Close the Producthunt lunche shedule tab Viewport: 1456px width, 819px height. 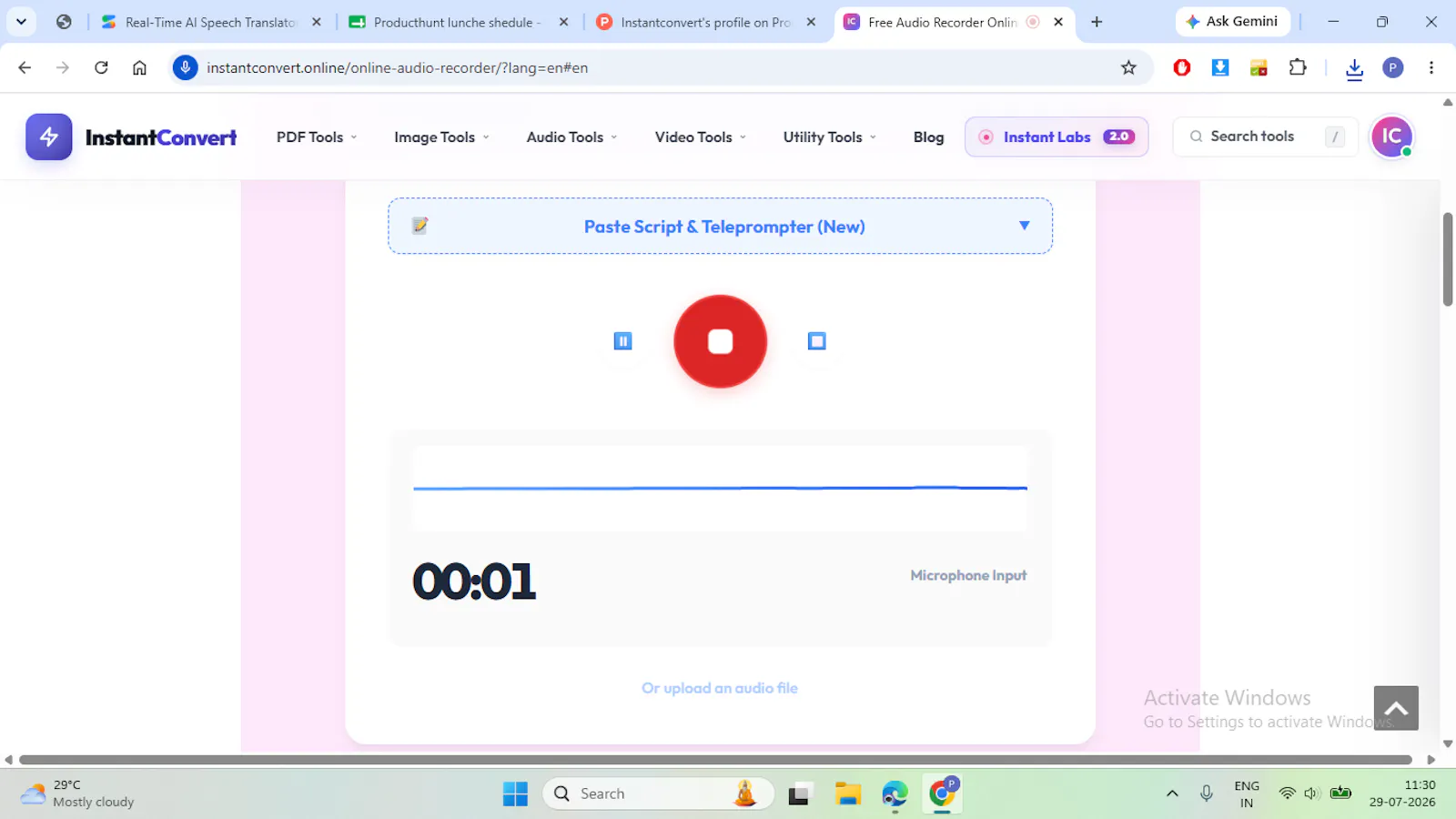point(564,22)
